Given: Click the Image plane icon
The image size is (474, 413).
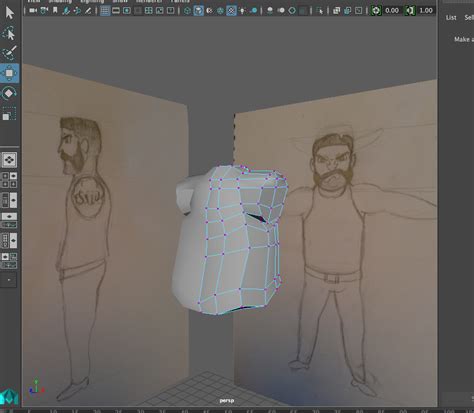Looking at the screenshot, I should point(66,11).
